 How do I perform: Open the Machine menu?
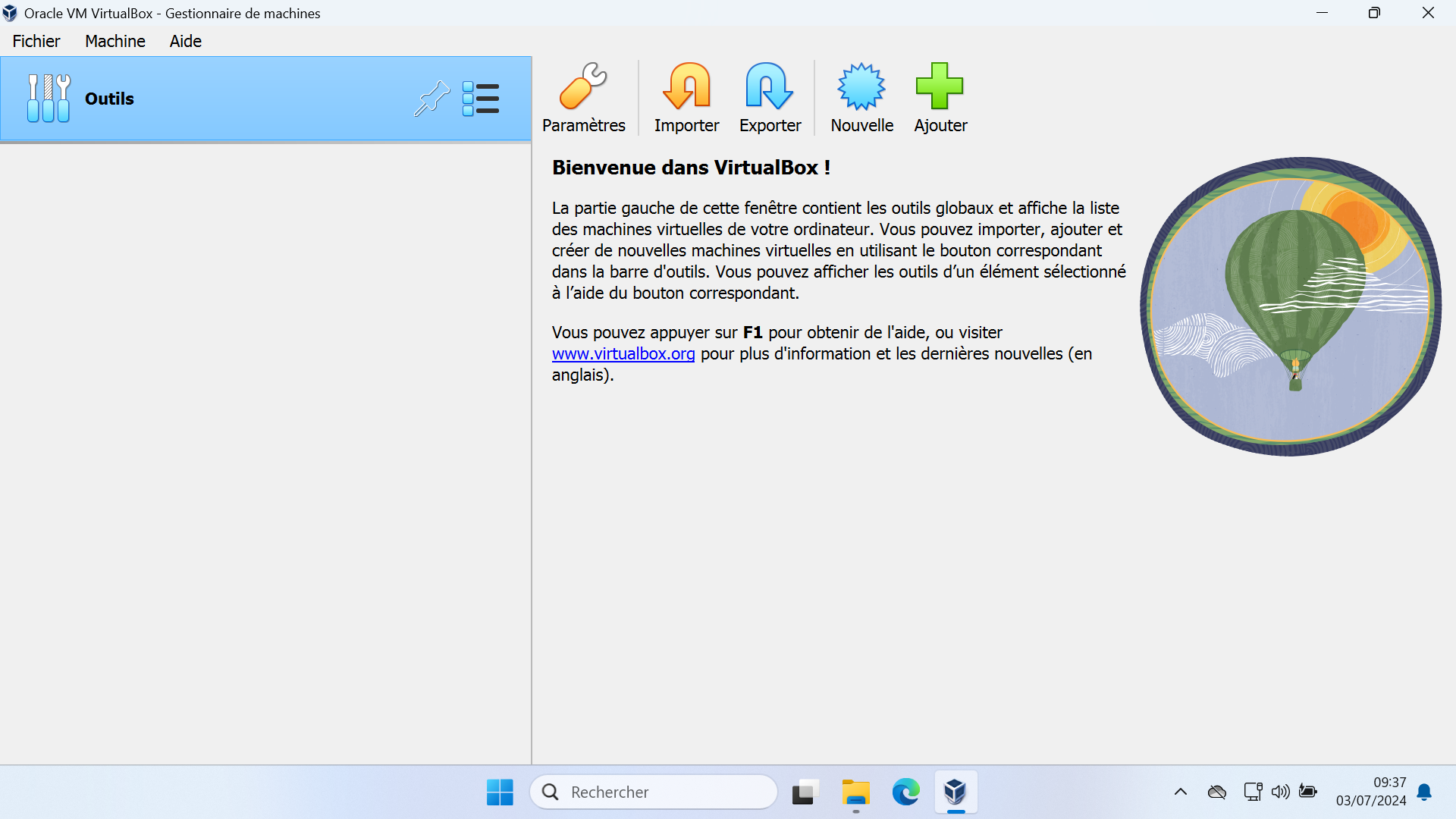(115, 41)
